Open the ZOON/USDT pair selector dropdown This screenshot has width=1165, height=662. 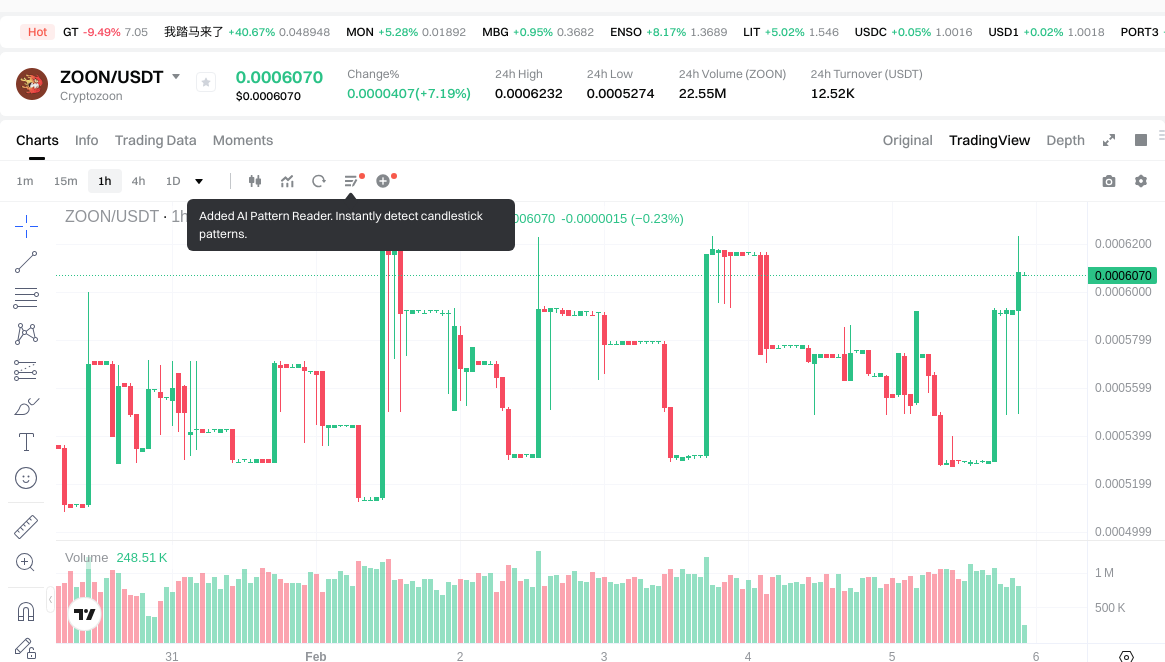(176, 77)
